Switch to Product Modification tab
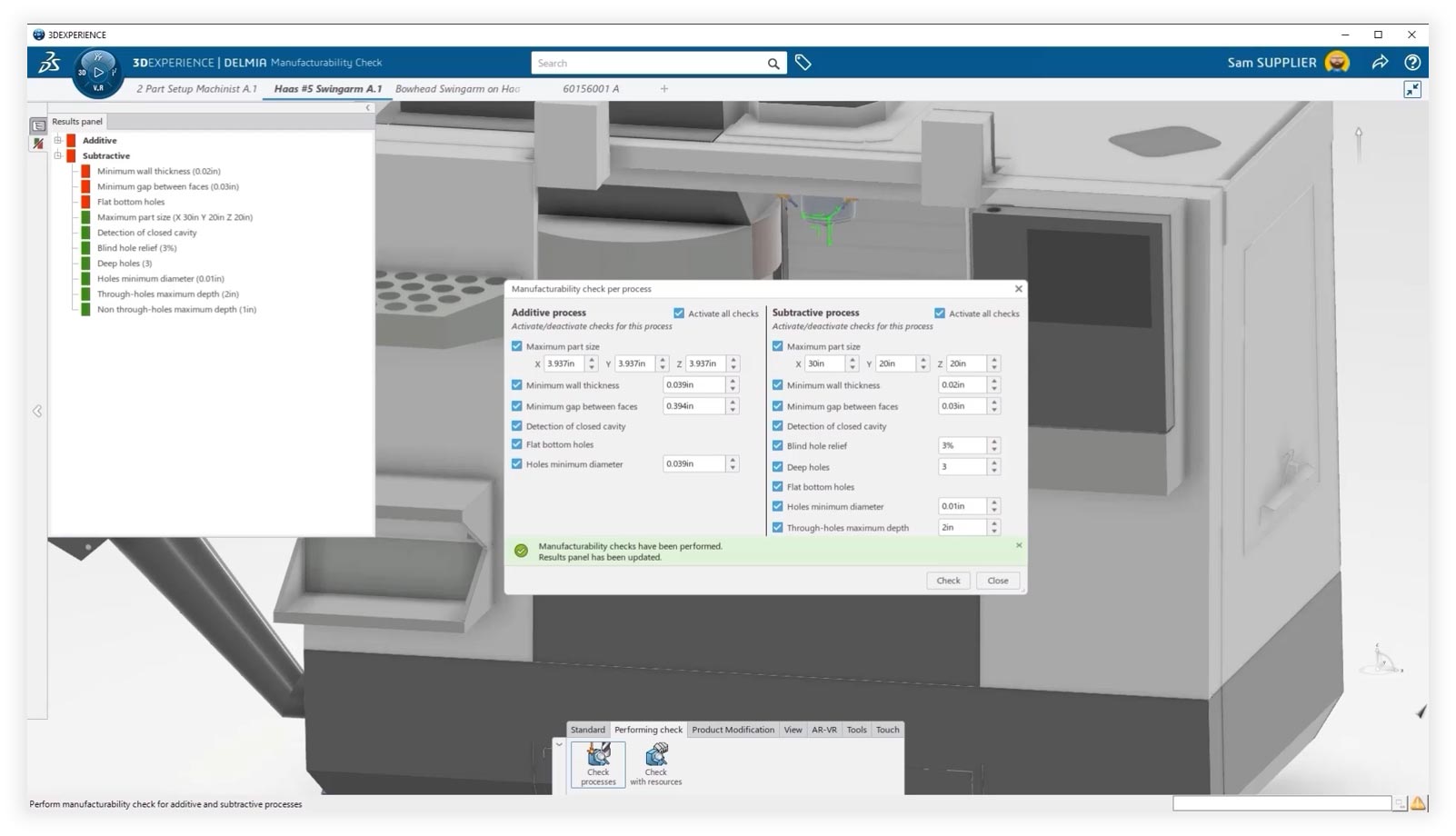 [x=733, y=730]
